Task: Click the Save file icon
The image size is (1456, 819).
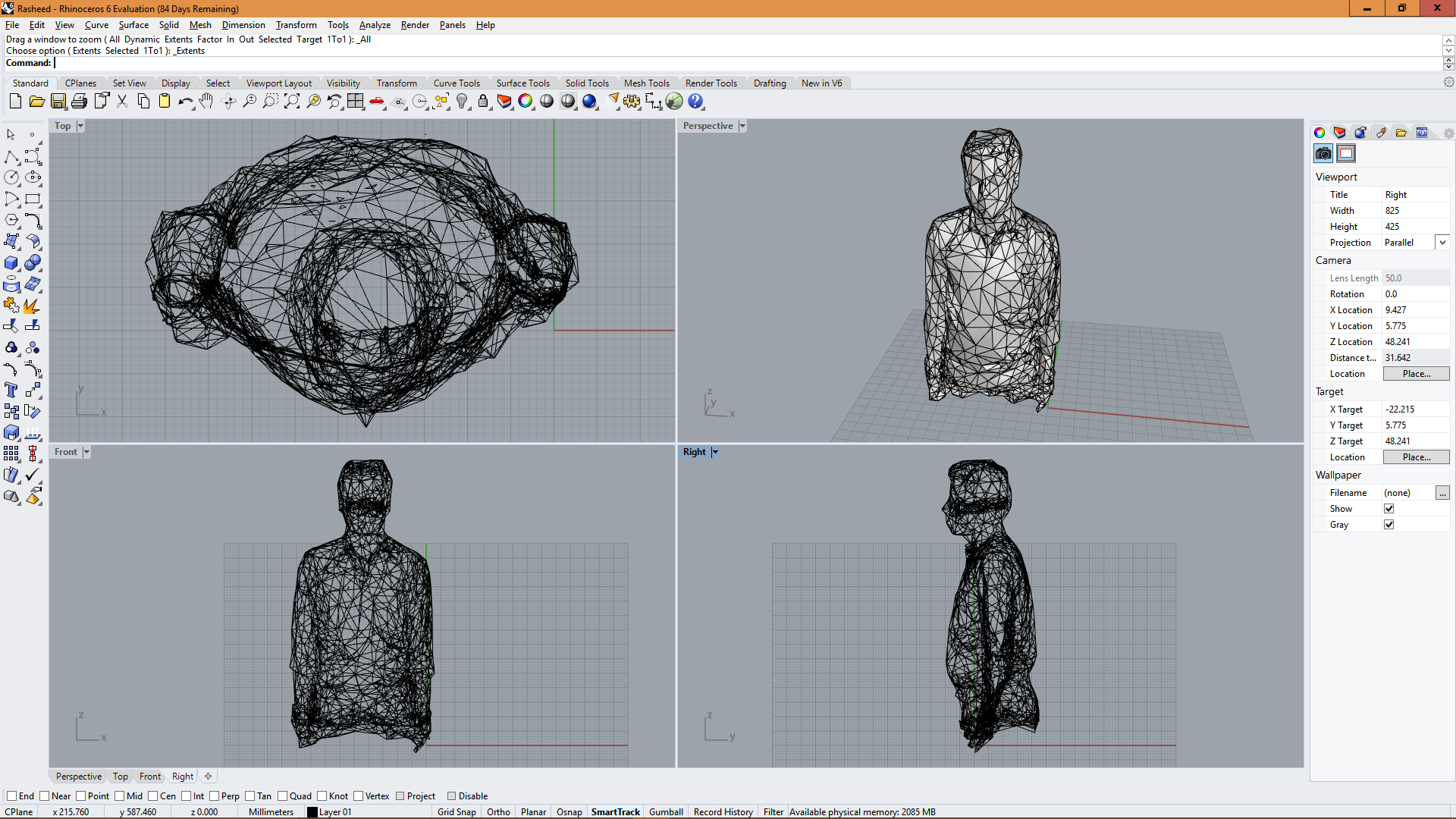Action: point(58,102)
